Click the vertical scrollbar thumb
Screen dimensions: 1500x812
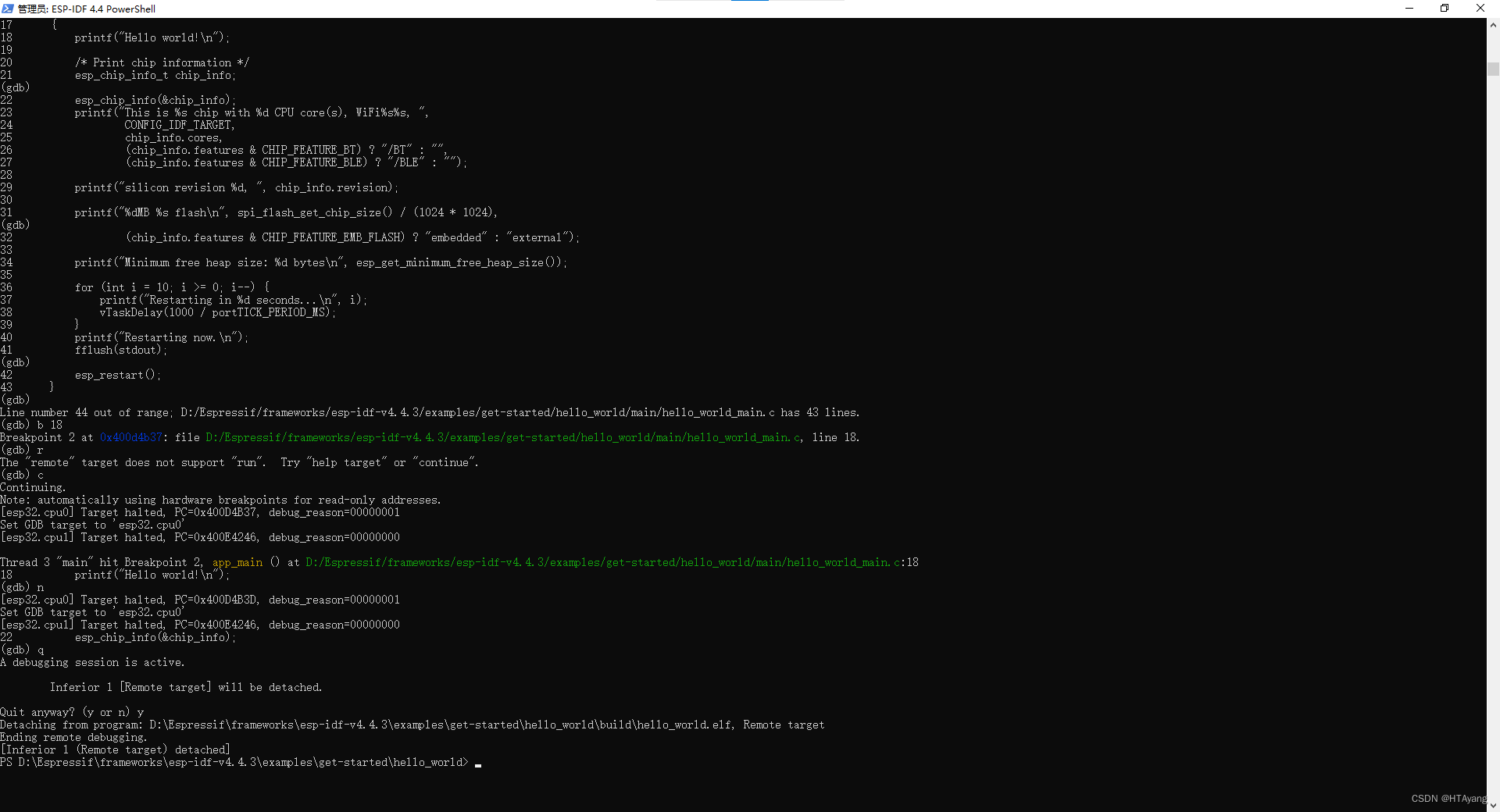click(1493, 69)
